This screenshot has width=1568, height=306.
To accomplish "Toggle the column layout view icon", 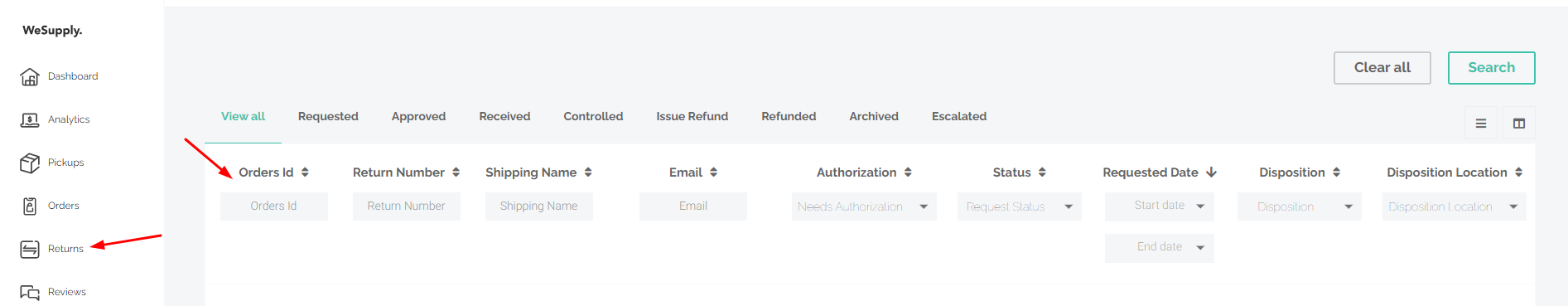I will pyautogui.click(x=1519, y=124).
